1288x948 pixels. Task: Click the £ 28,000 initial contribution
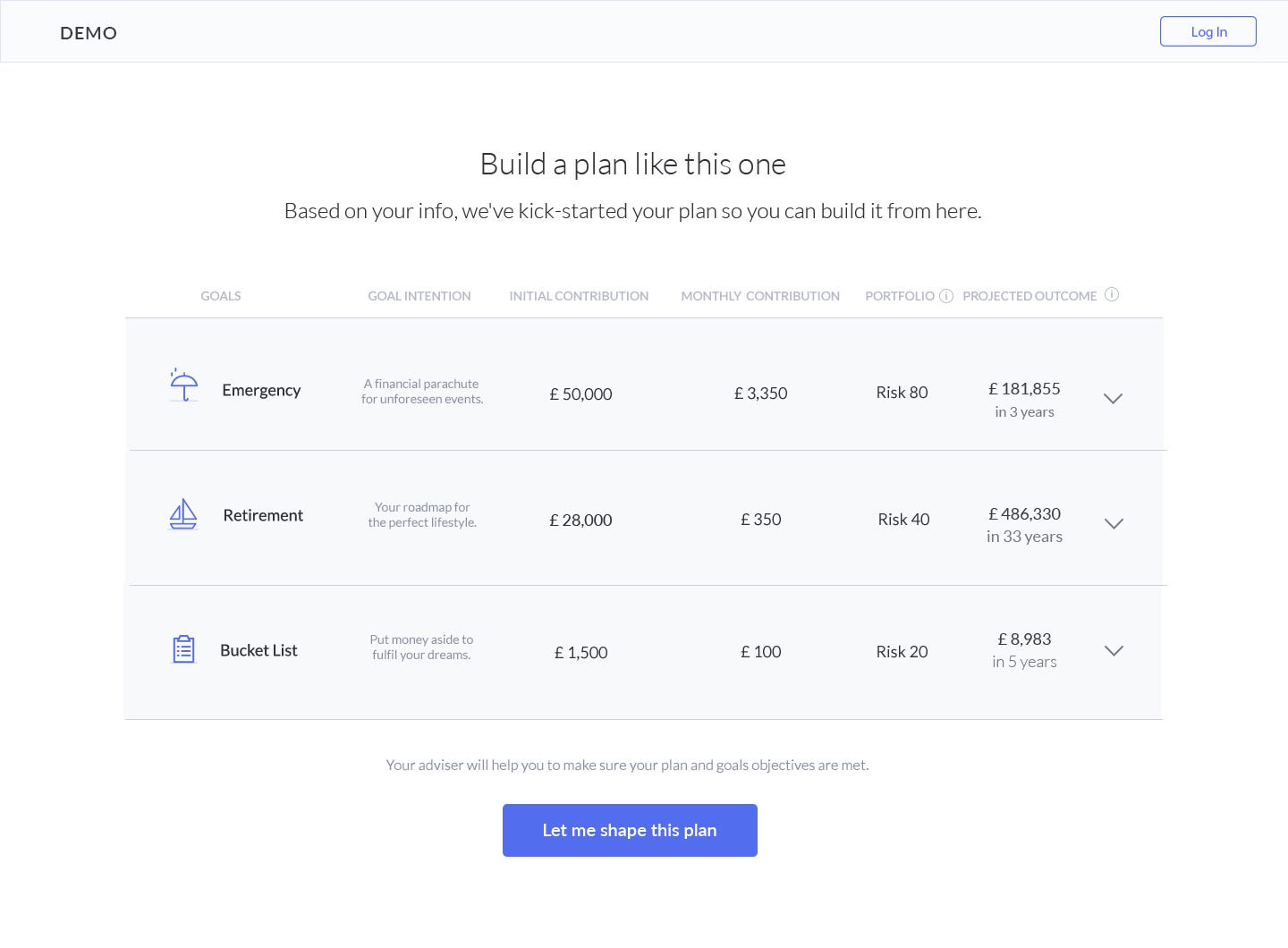tap(580, 520)
